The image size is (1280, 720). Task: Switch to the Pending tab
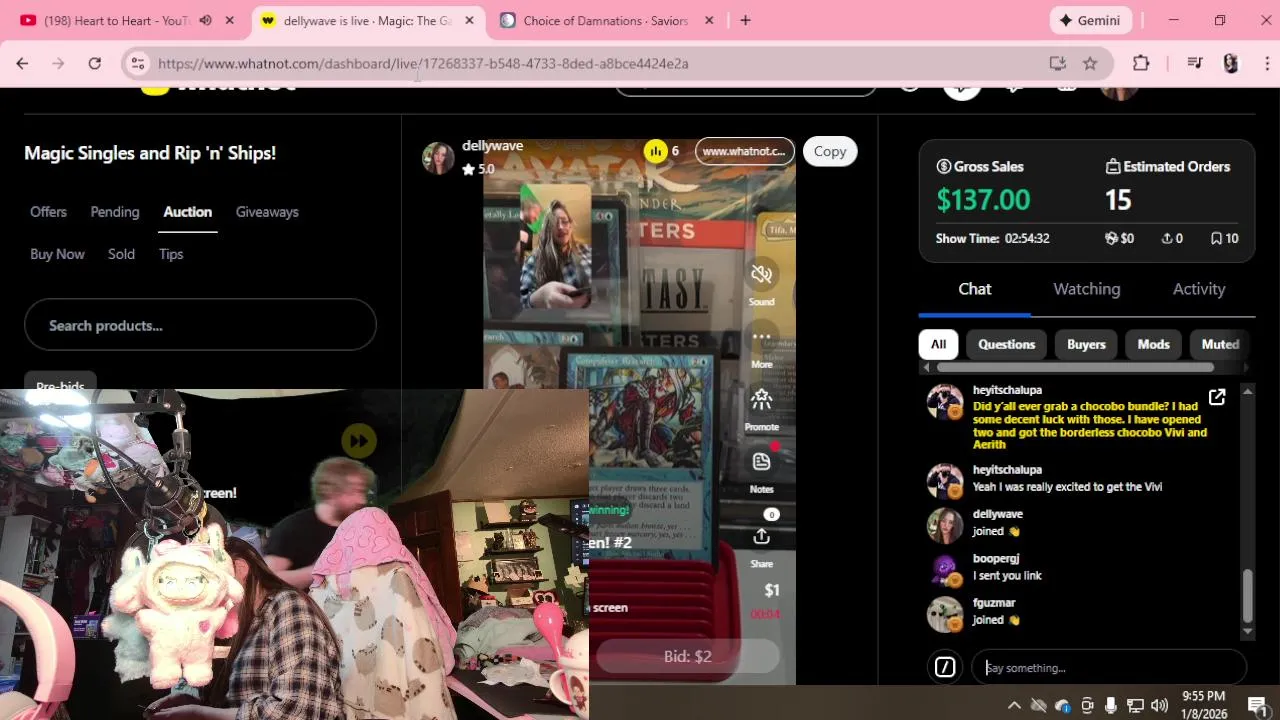click(x=115, y=212)
